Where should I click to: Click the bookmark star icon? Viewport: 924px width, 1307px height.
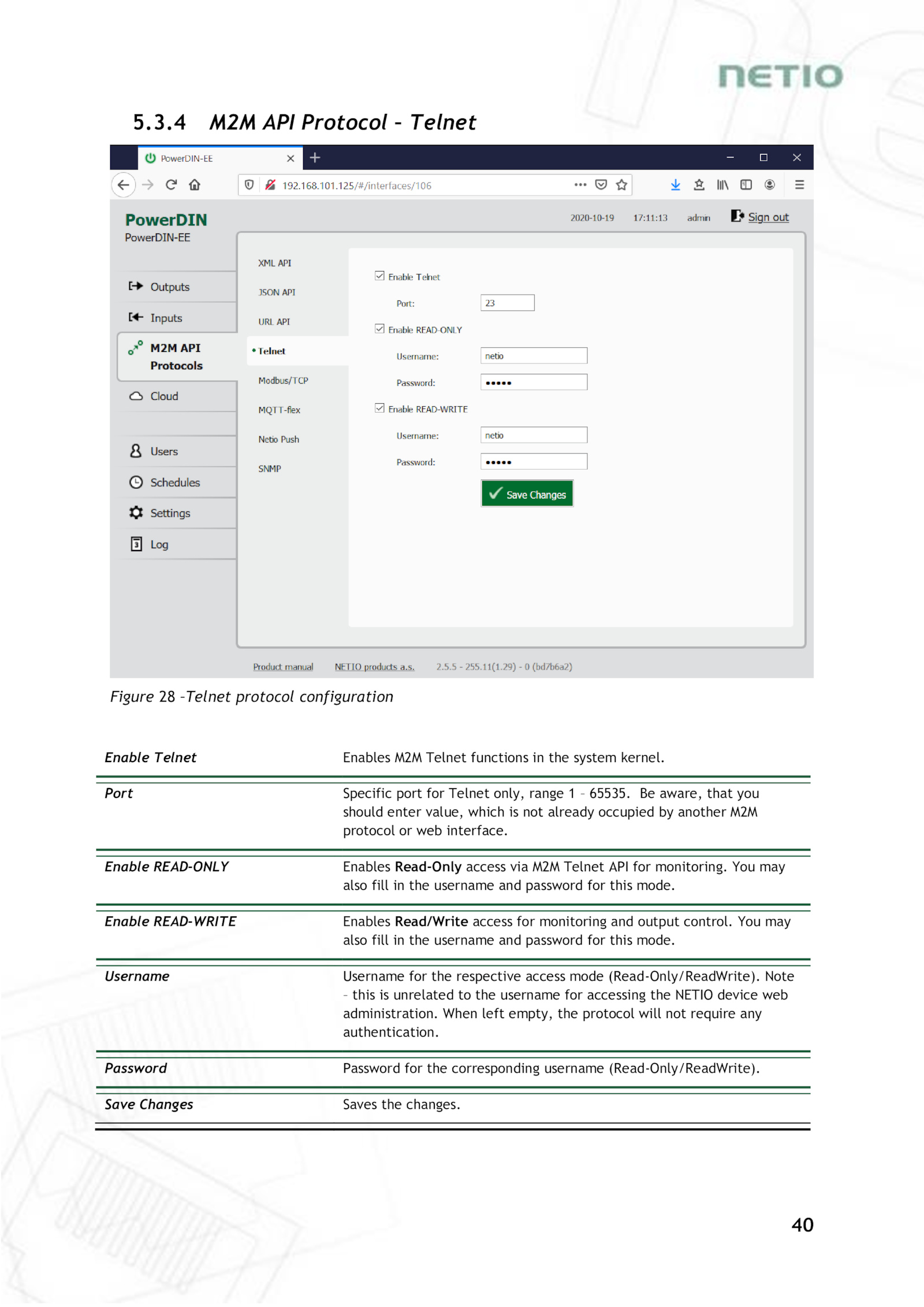coord(621,185)
